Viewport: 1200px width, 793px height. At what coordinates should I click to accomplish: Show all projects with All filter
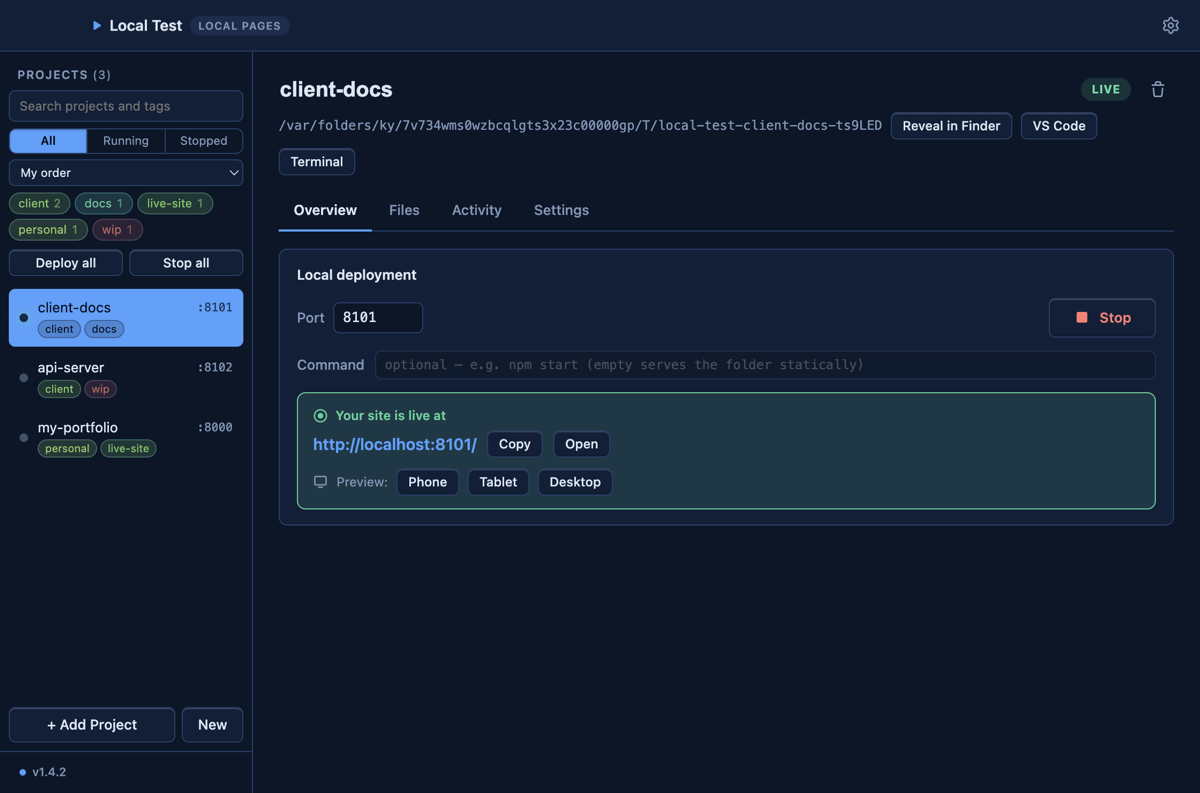pos(48,141)
